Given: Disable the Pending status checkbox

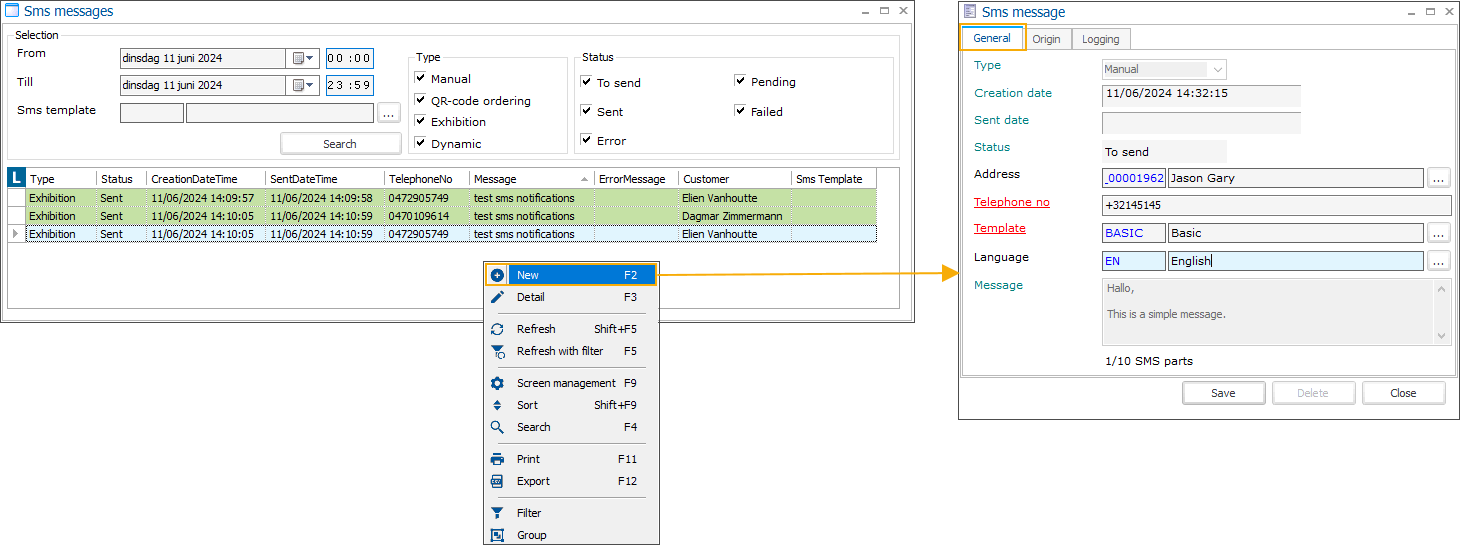Looking at the screenshot, I should (740, 81).
